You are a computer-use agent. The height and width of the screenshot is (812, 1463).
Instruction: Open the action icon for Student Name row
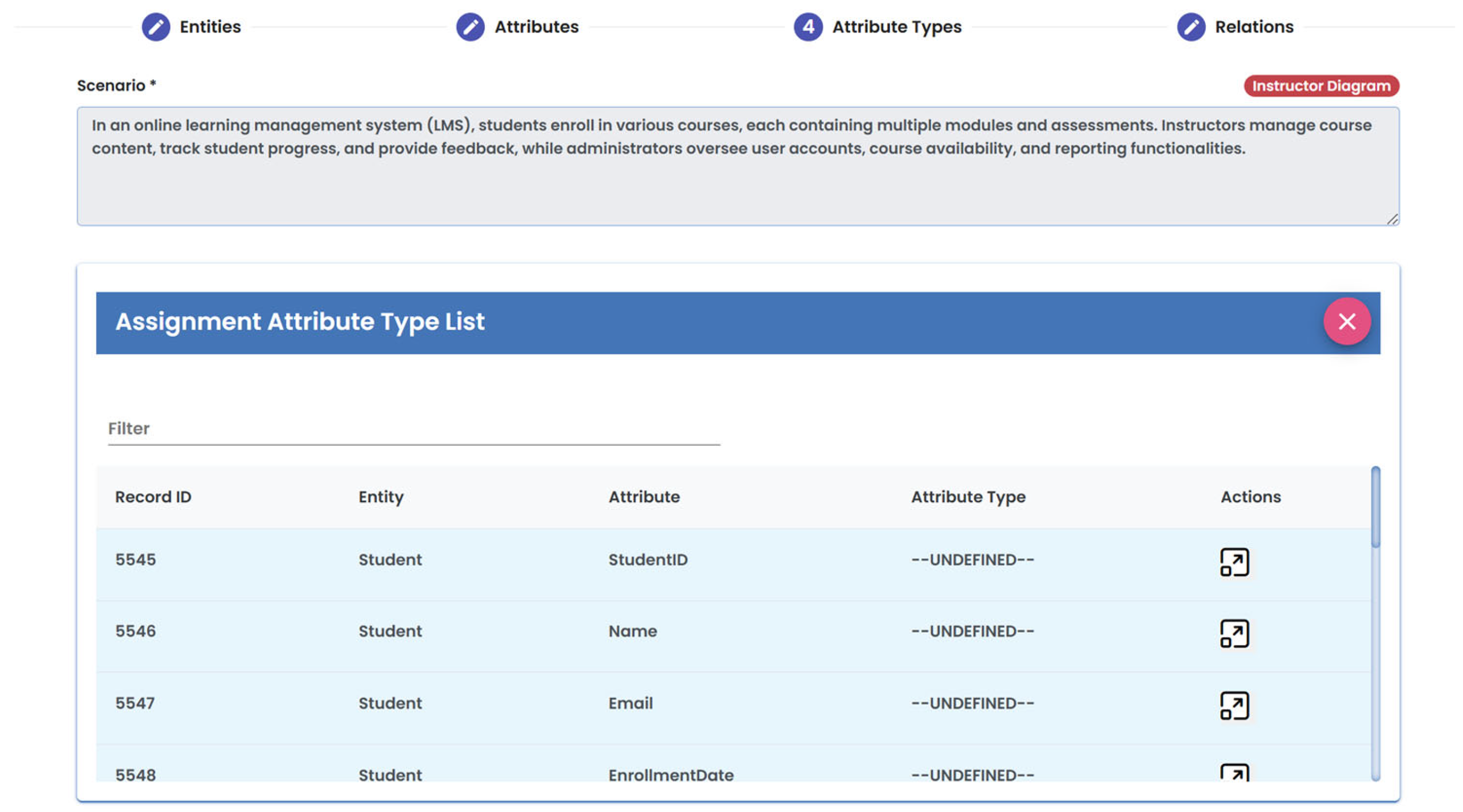[x=1234, y=633]
